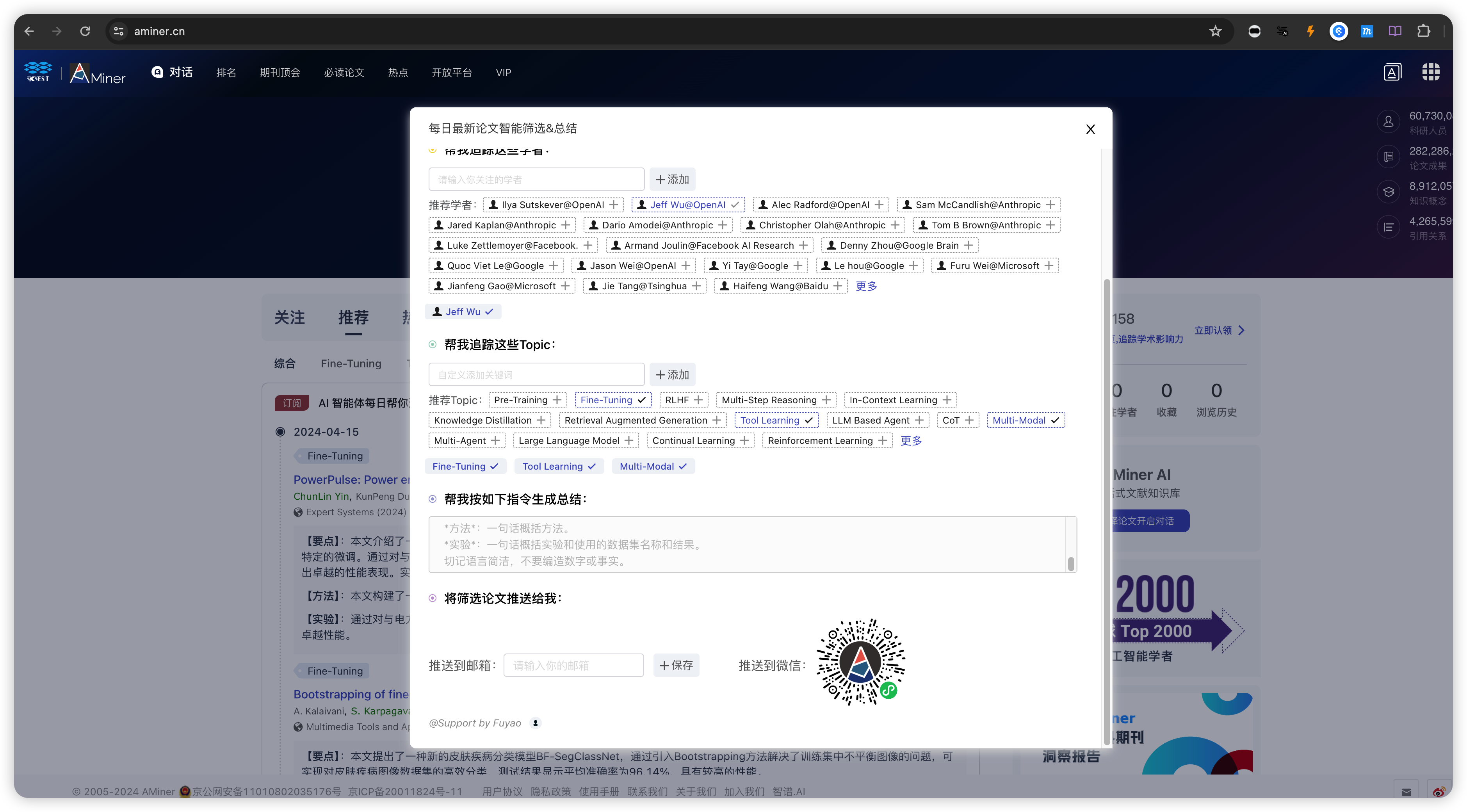Expand more topics with 更多 link

coord(911,440)
